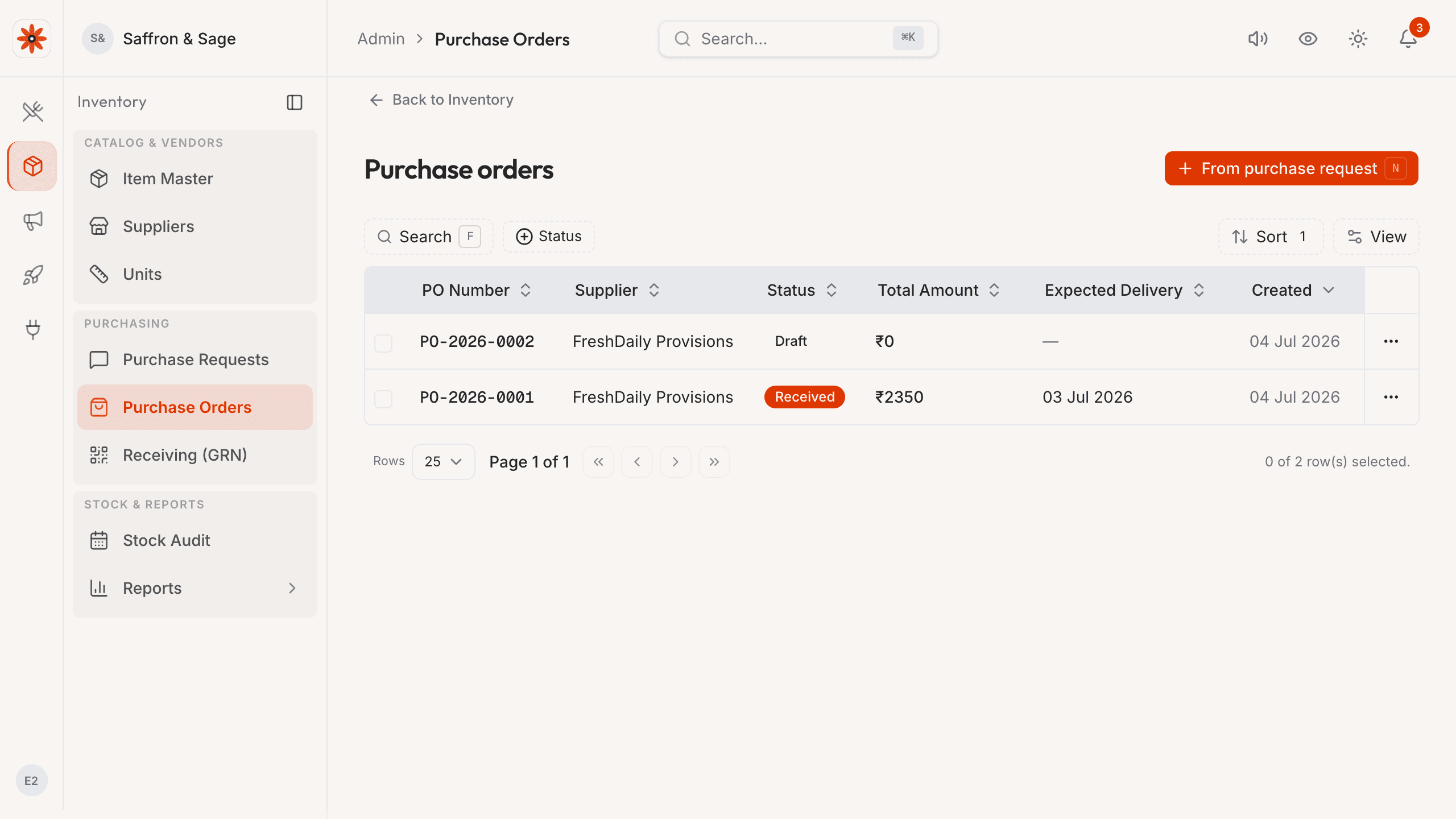Click the Received status badge

click(x=804, y=397)
